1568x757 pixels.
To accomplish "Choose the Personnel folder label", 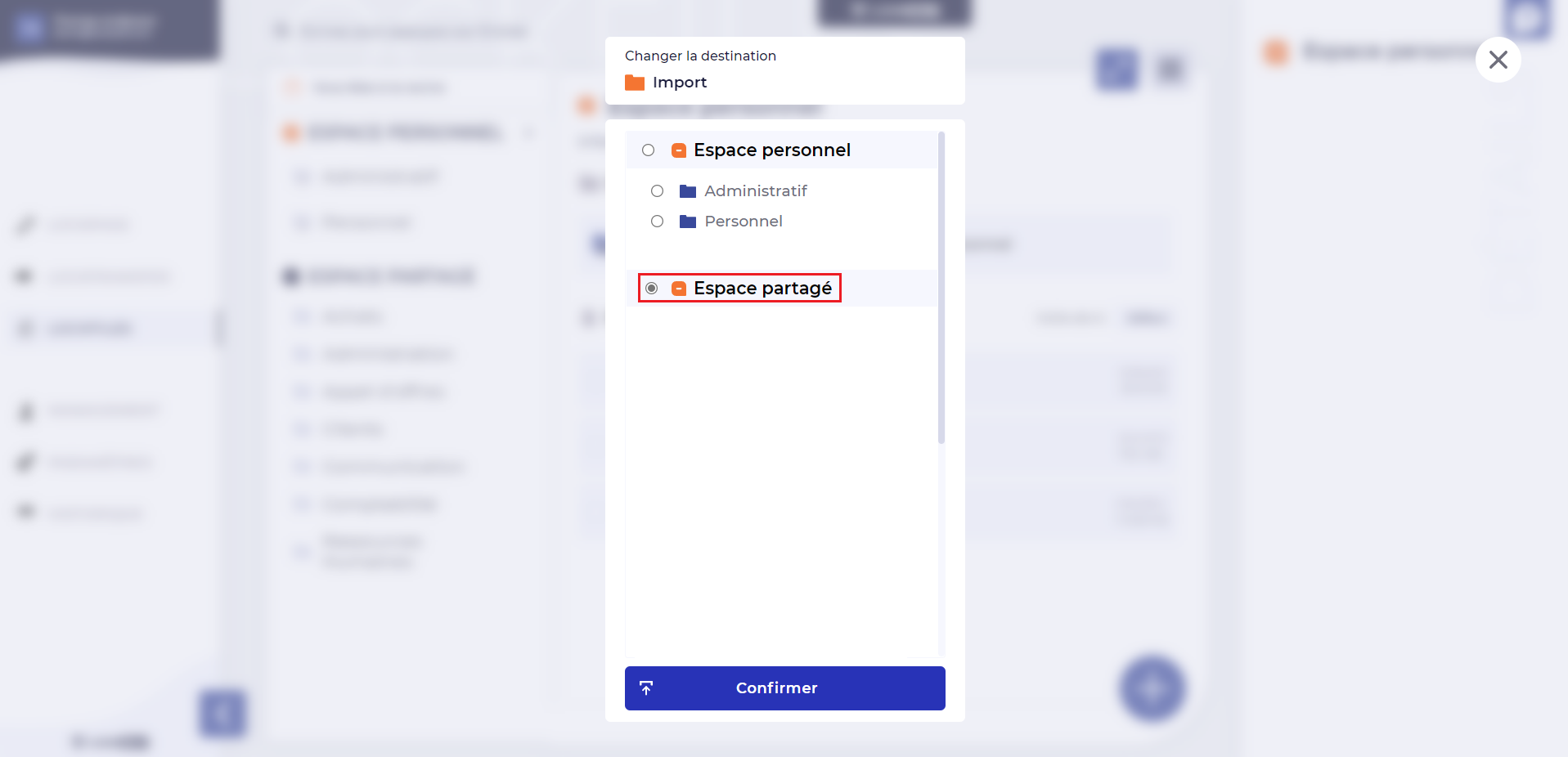I will [744, 222].
